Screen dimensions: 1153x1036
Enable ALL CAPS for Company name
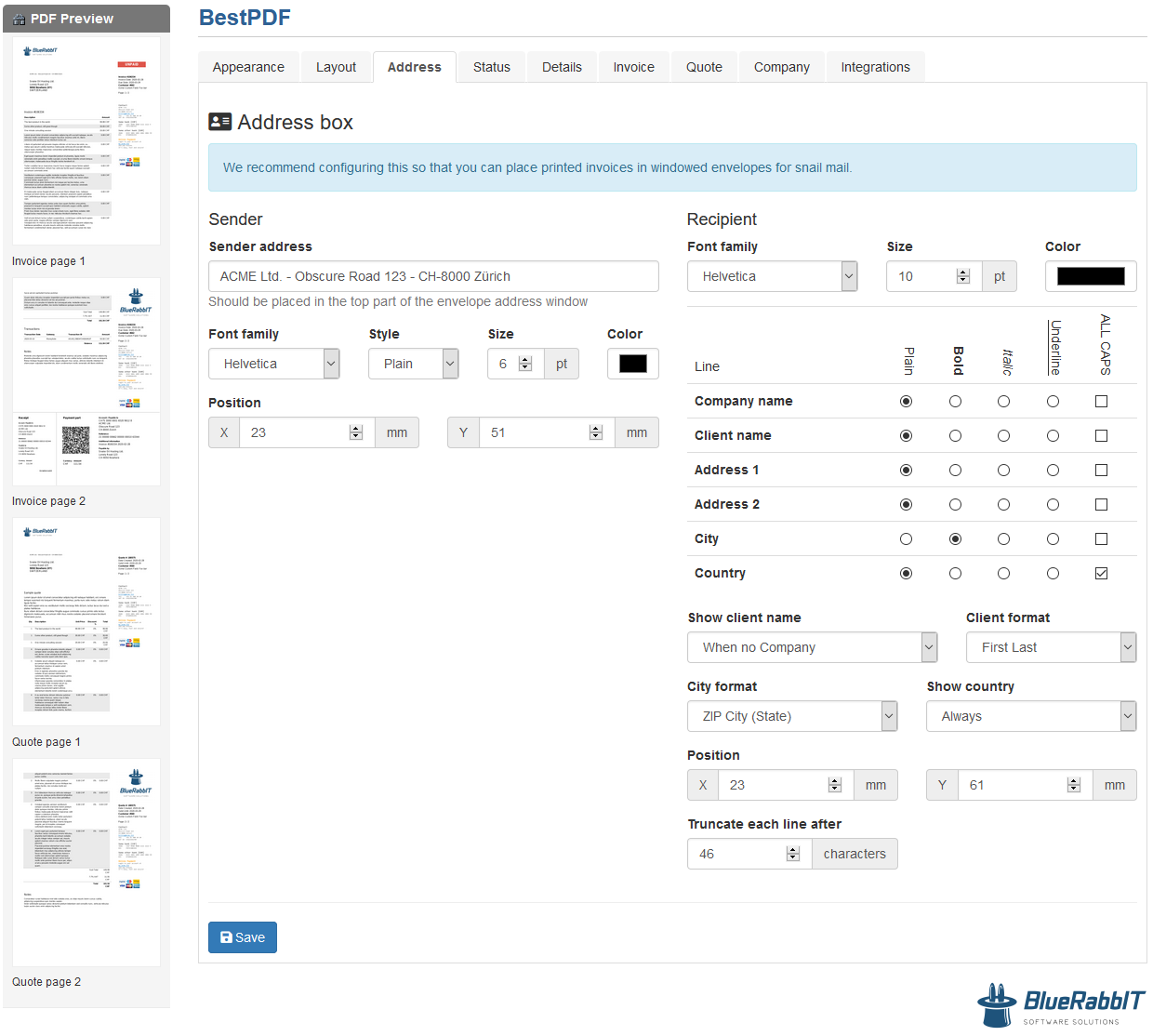[x=1101, y=402]
